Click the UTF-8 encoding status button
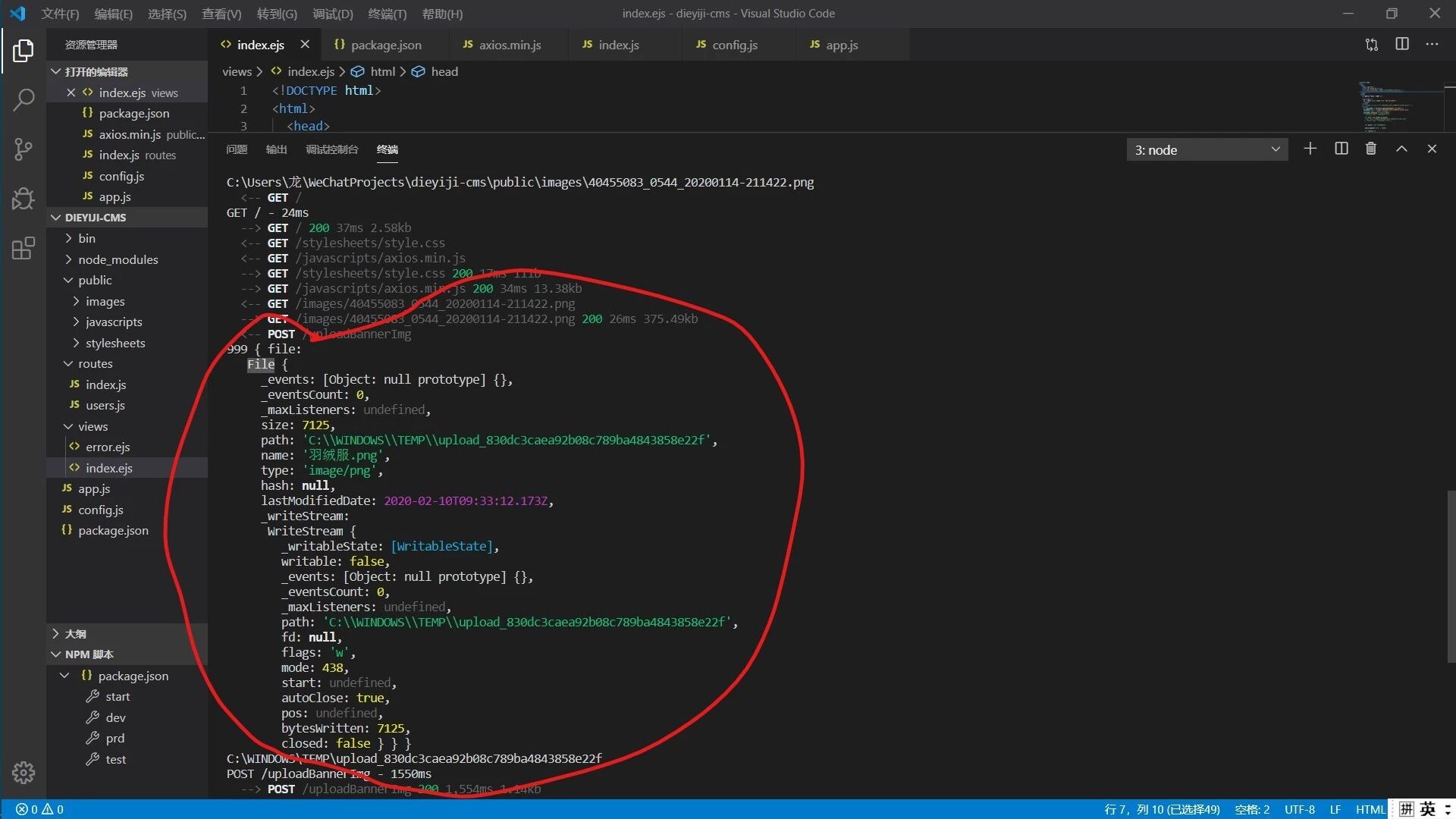This screenshot has height=819, width=1456. [x=1299, y=809]
